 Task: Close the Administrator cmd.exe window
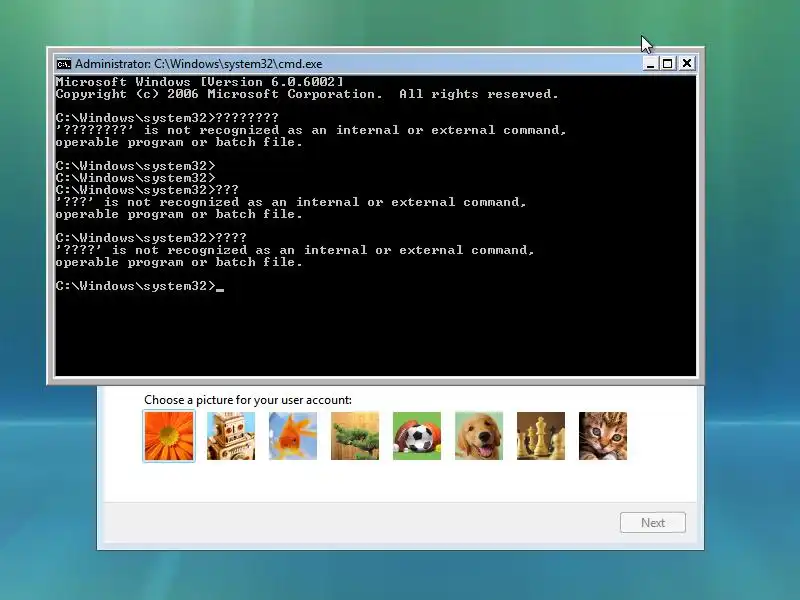(687, 63)
